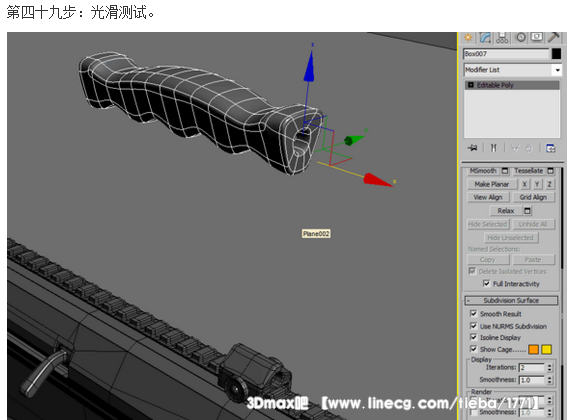The image size is (568, 420).
Task: Toggle Full Interactivity checkbox
Action: tap(486, 283)
